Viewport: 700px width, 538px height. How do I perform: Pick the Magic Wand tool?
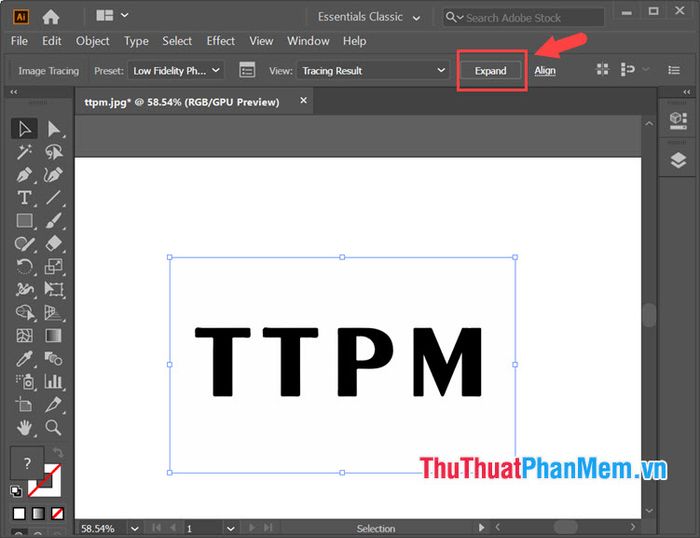pos(24,152)
